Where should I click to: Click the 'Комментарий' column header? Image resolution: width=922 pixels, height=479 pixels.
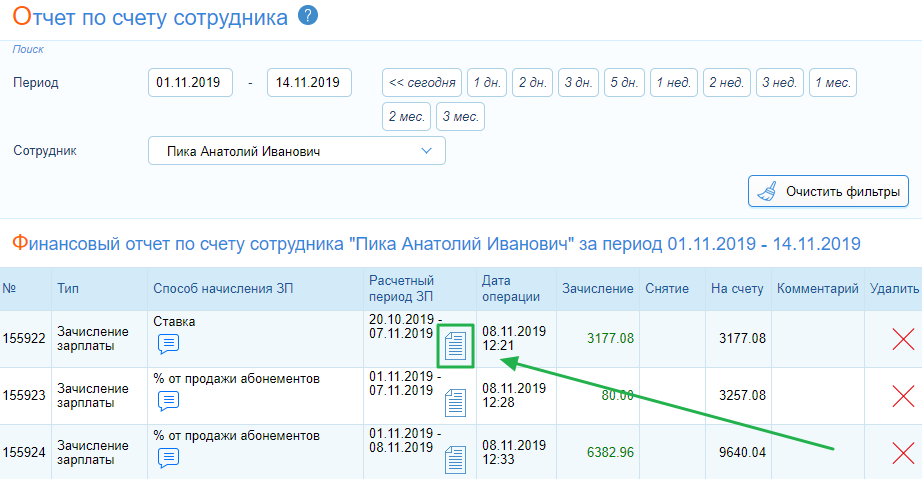click(x=817, y=288)
